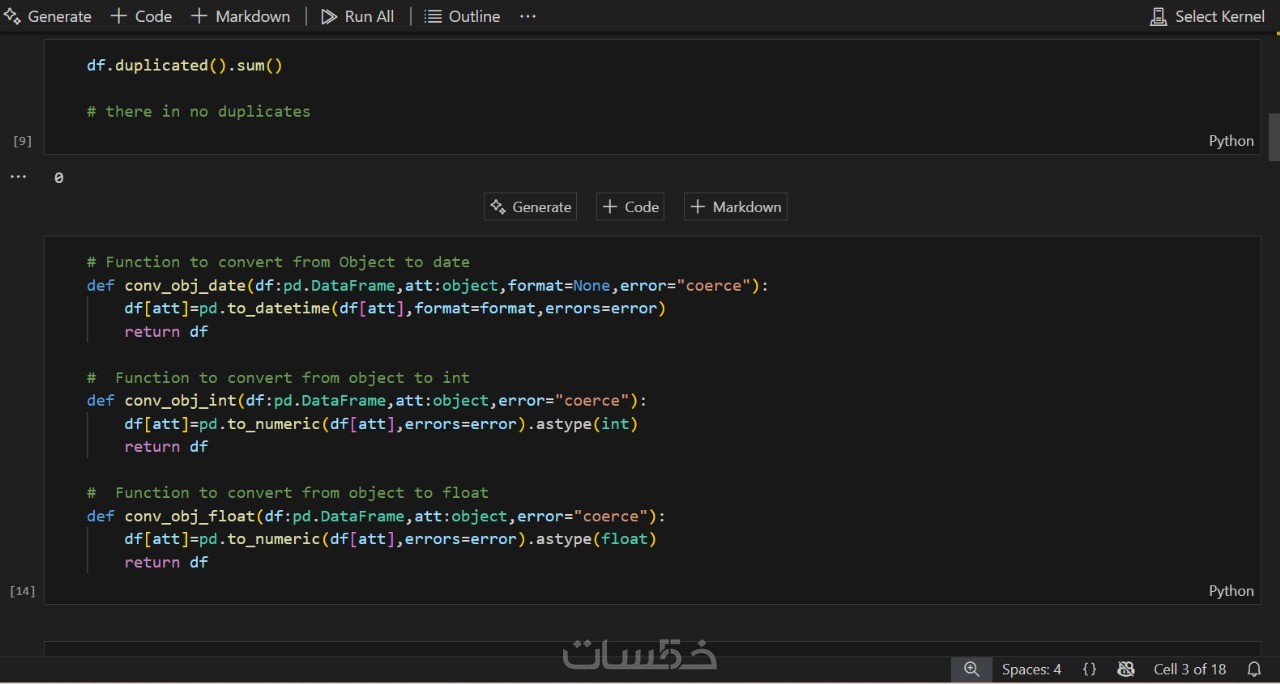The image size is (1280, 684).
Task: Open output actions menu beside result 0
Action: click(x=18, y=177)
